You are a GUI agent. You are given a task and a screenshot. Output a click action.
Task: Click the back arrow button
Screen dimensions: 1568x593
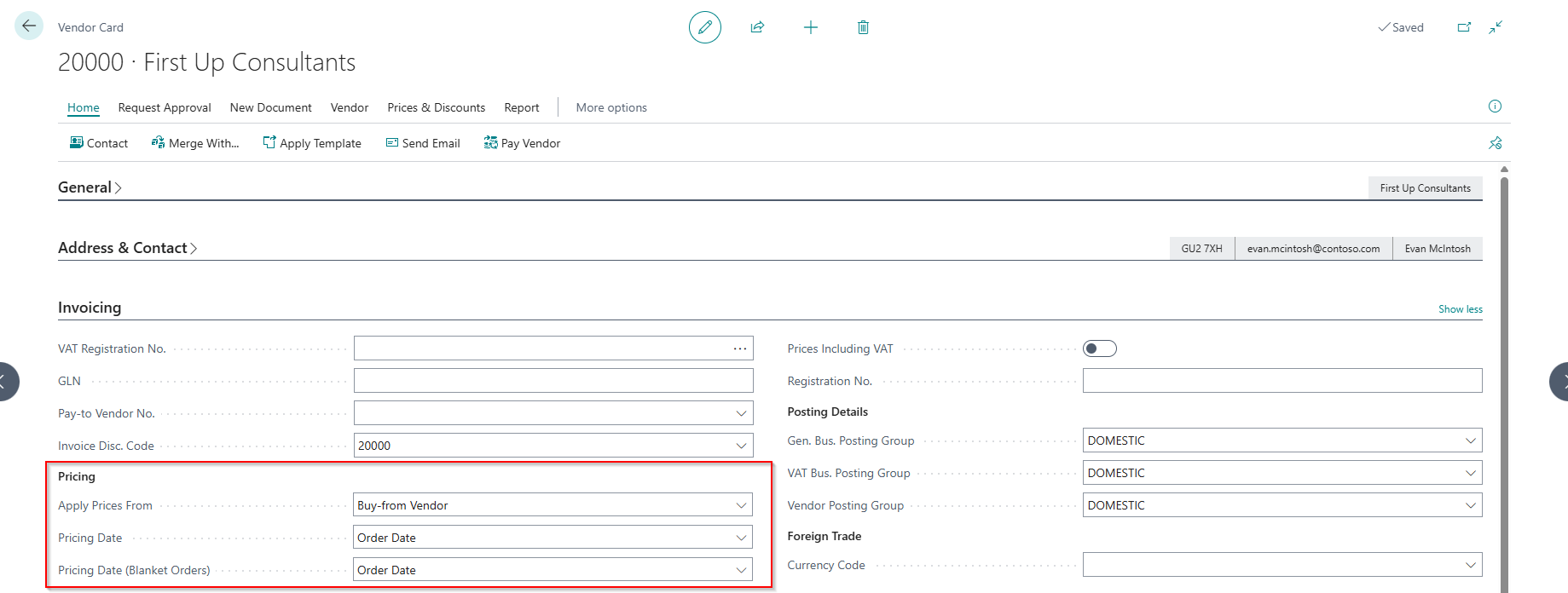[29, 26]
